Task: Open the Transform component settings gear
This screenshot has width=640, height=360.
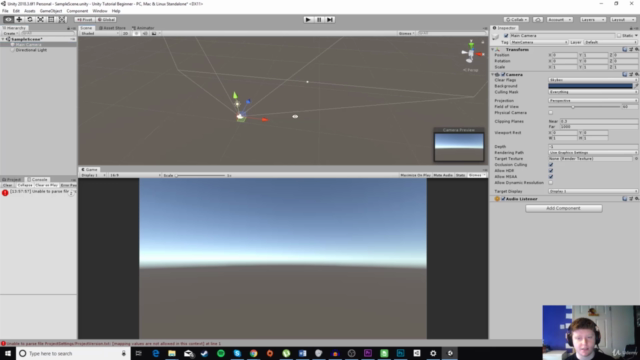Action: point(636,49)
